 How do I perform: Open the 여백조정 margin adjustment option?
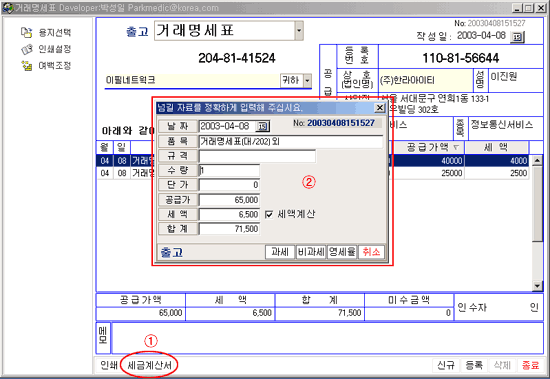pyautogui.click(x=46, y=65)
